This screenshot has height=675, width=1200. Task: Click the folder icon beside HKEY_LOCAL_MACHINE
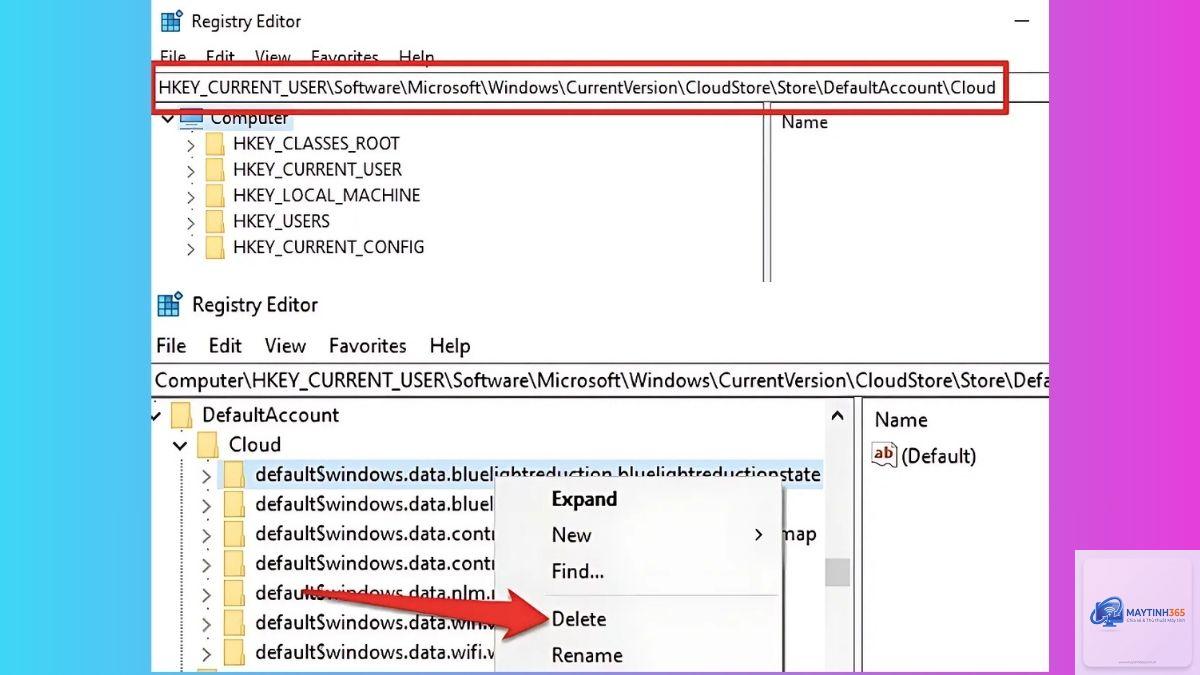(x=215, y=196)
